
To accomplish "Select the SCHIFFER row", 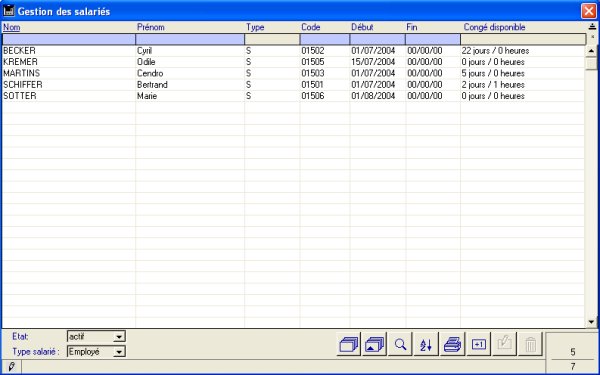I will coord(293,85).
